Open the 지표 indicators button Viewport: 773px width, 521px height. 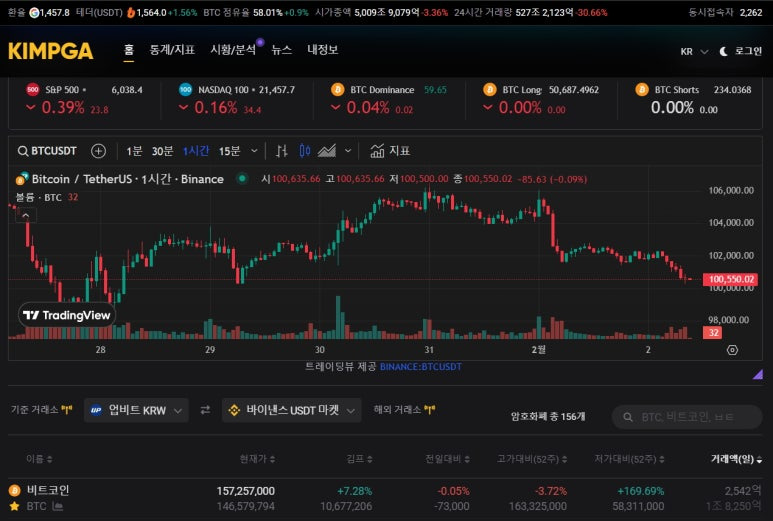coord(390,151)
